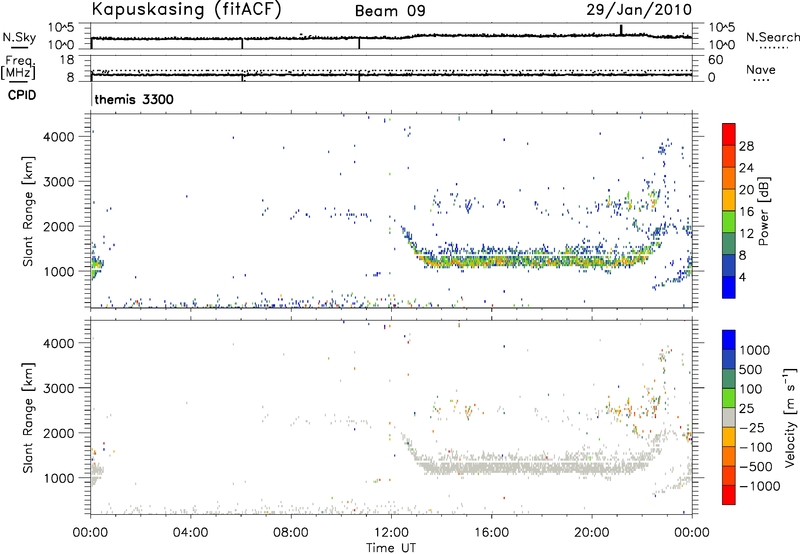Click the Kapuskasing (fitACF) title

click(186, 10)
